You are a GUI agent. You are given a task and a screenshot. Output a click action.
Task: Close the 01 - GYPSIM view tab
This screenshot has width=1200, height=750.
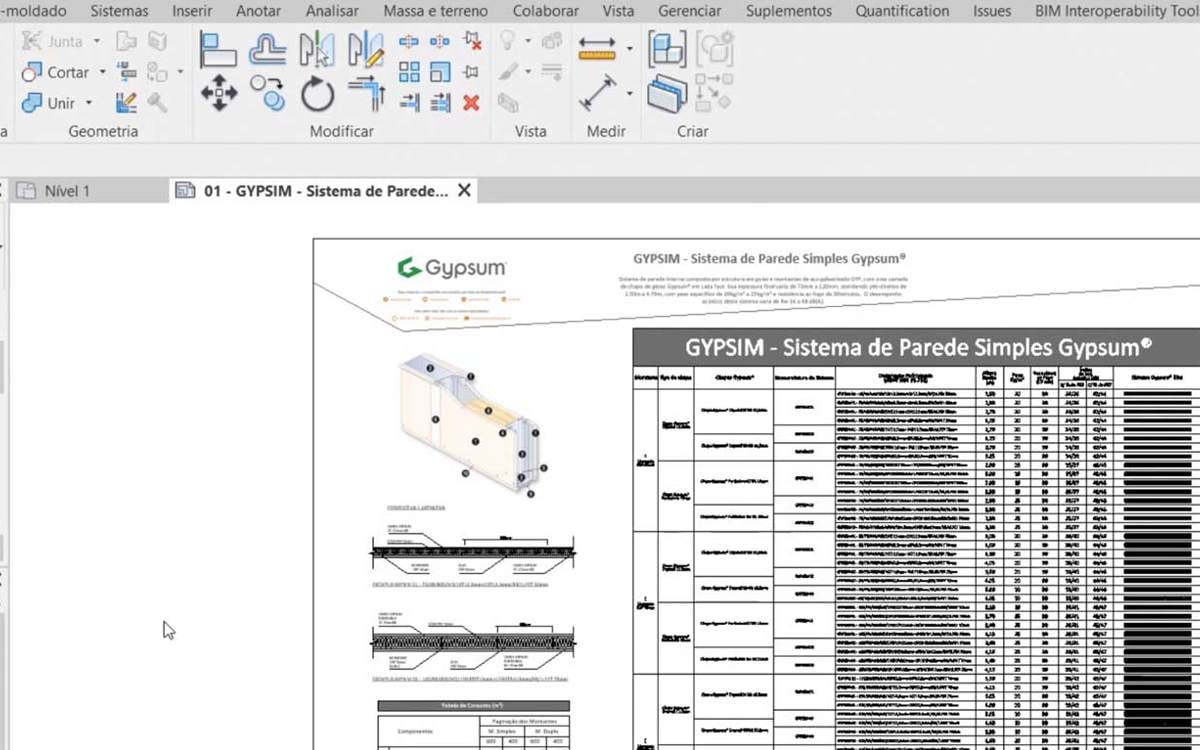[464, 190]
